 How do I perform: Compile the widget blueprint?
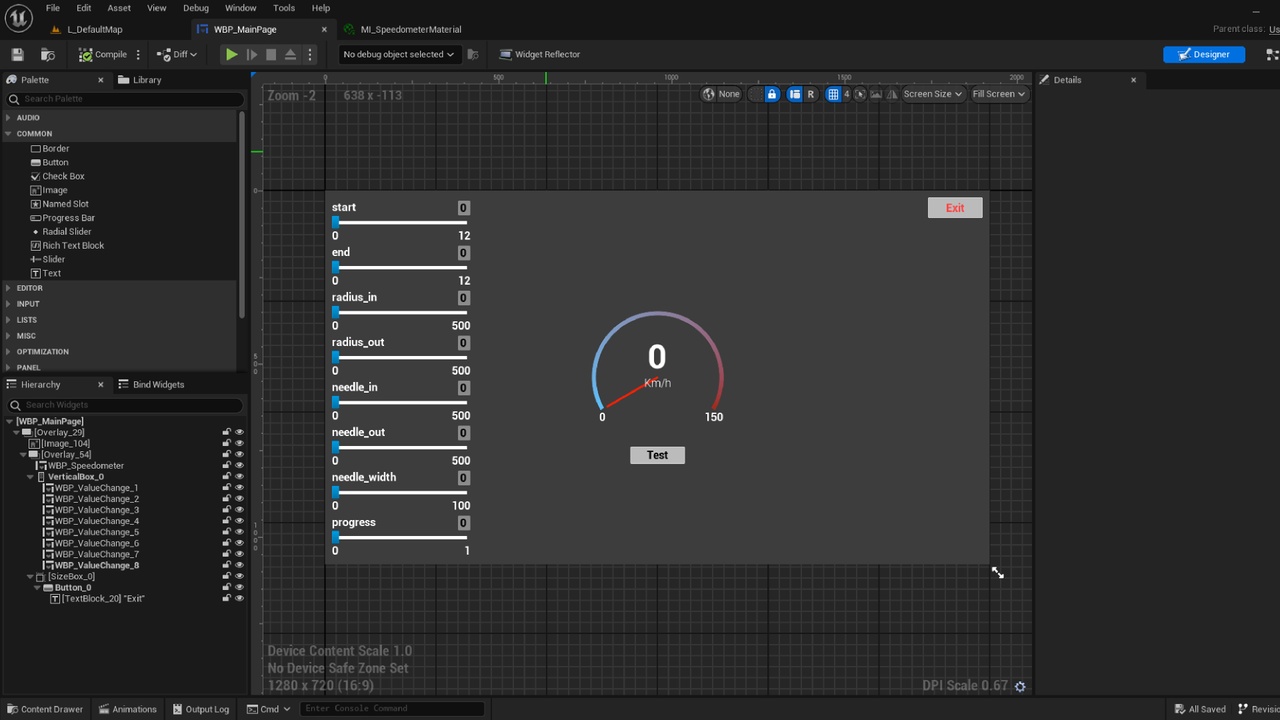pyautogui.click(x=103, y=54)
